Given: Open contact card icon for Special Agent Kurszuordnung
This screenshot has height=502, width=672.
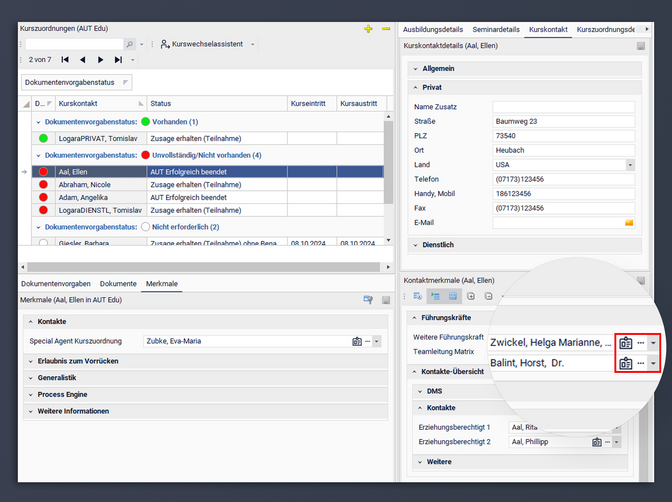Looking at the screenshot, I should point(357,341).
